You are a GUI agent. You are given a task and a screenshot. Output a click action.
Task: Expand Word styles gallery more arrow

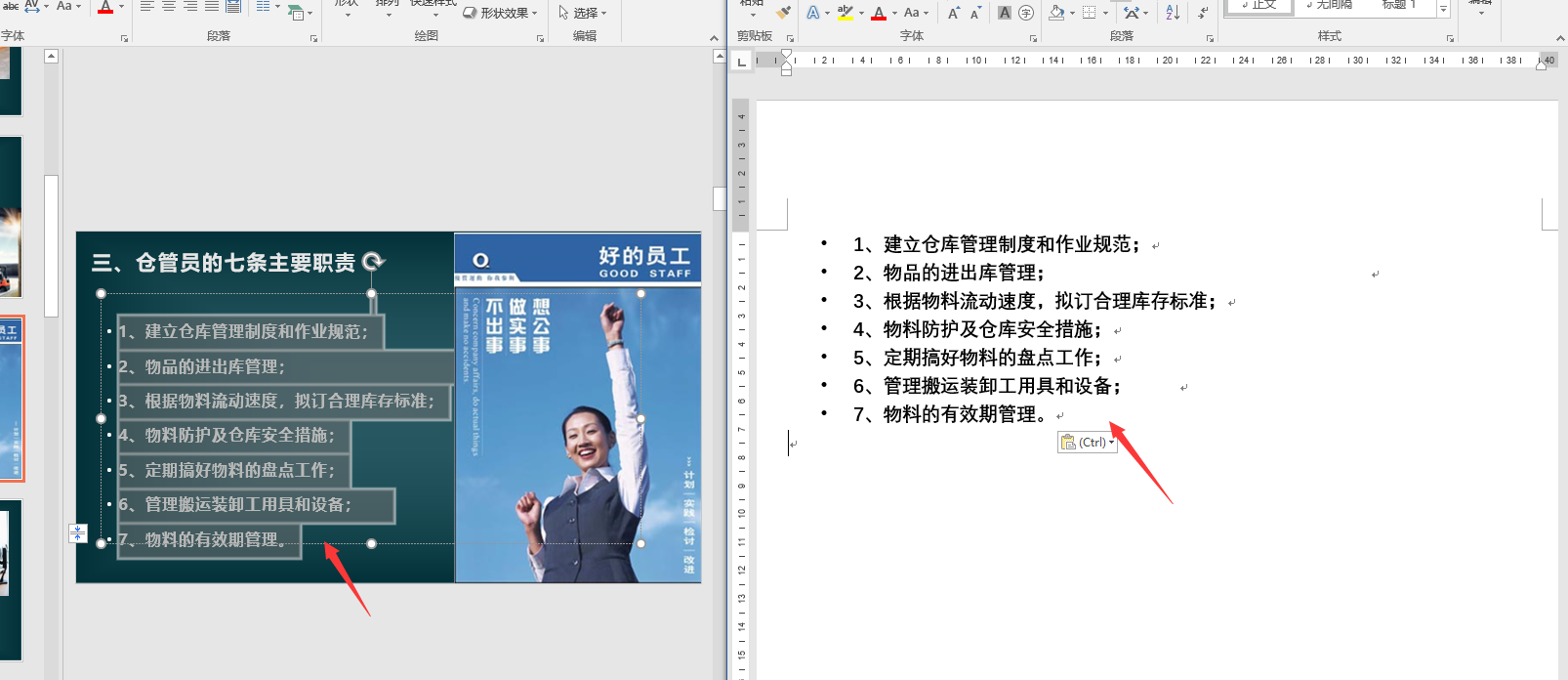coord(1443,9)
